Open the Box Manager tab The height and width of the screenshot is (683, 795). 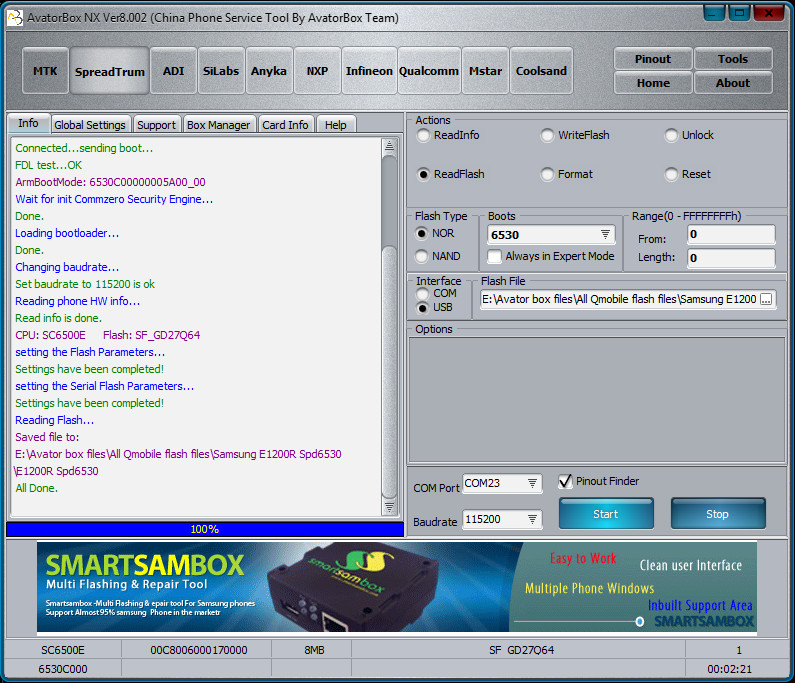pyautogui.click(x=218, y=125)
